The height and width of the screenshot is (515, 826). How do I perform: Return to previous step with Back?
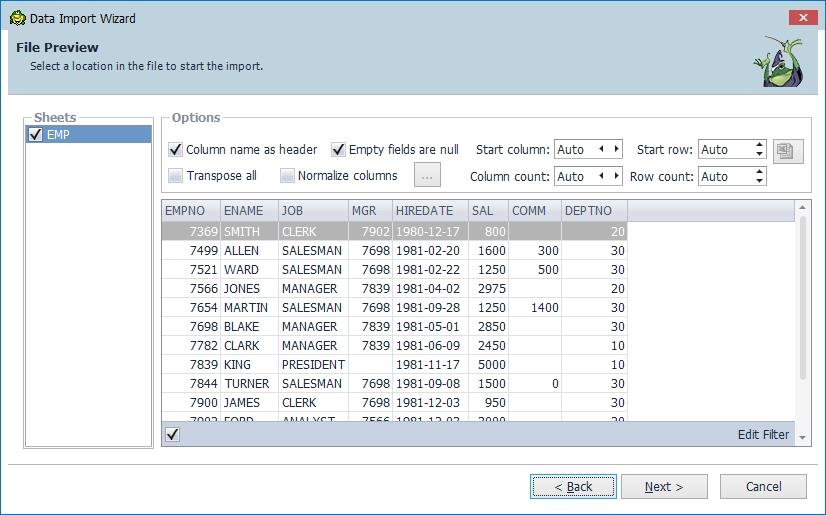(x=573, y=487)
